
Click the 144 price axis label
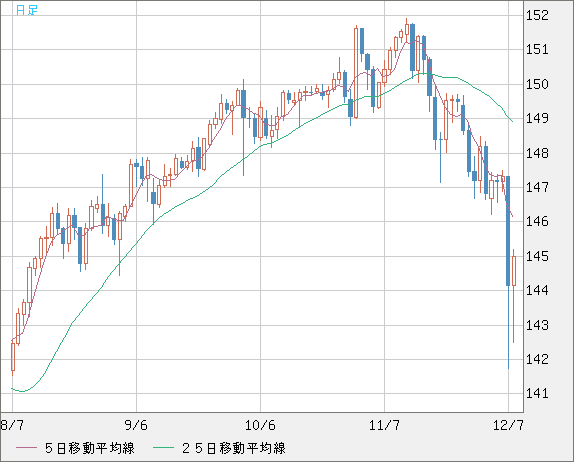[537, 290]
